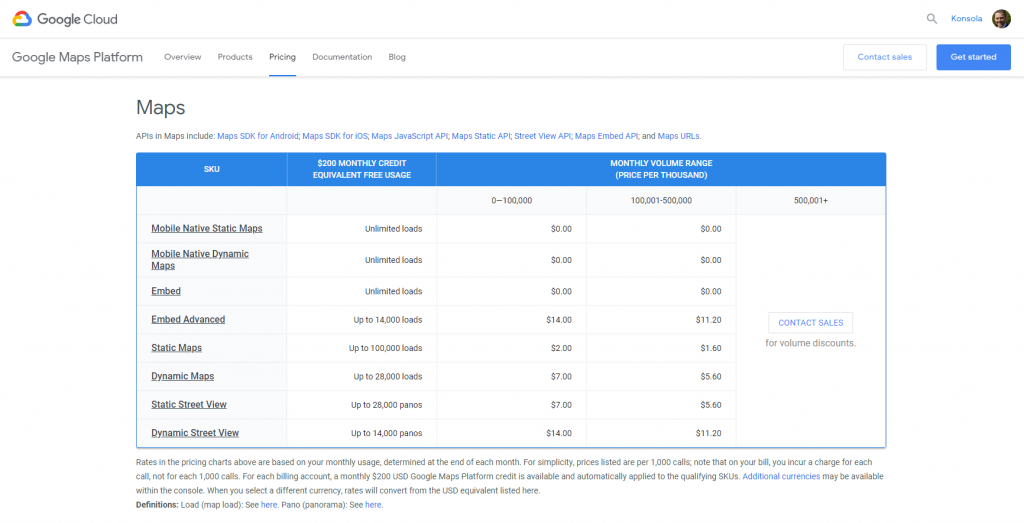This screenshot has height=523, width=1024.
Task: Open Maps URLs link
Action: (x=679, y=136)
